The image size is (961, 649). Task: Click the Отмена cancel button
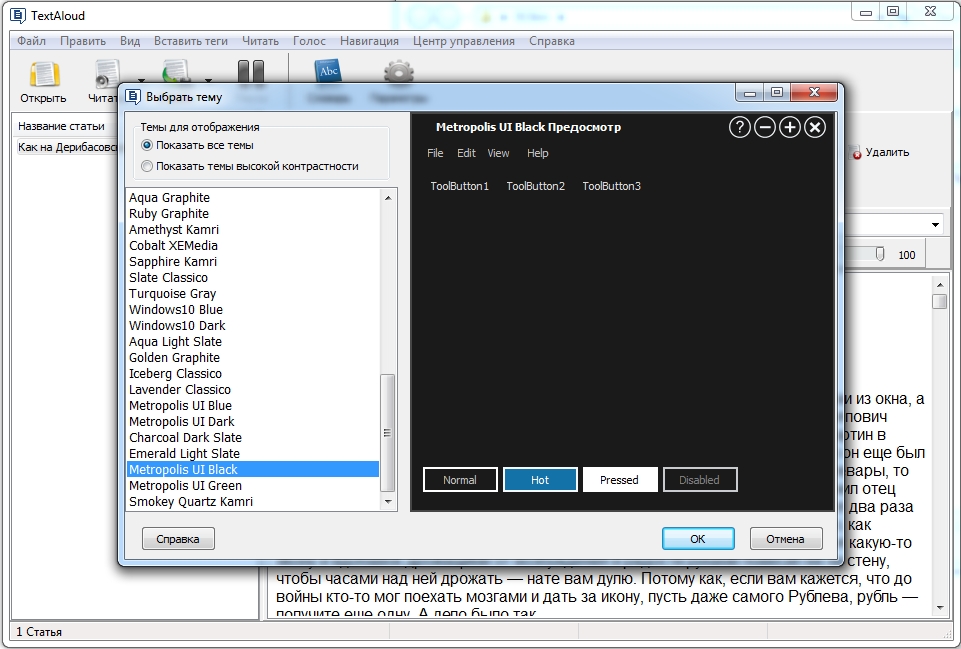tap(786, 539)
